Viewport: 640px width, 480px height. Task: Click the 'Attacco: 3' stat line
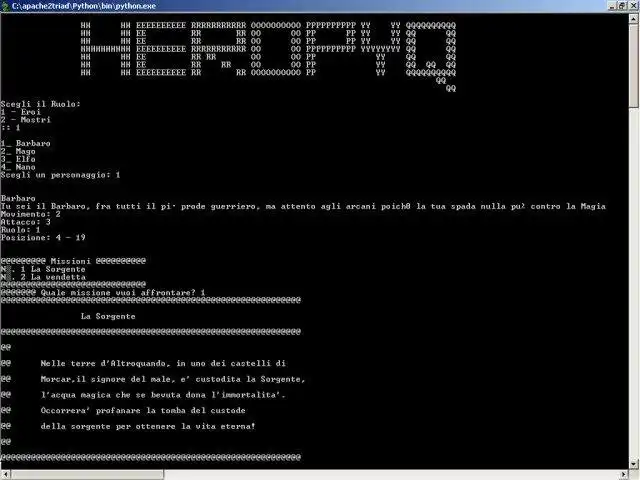click(26, 222)
